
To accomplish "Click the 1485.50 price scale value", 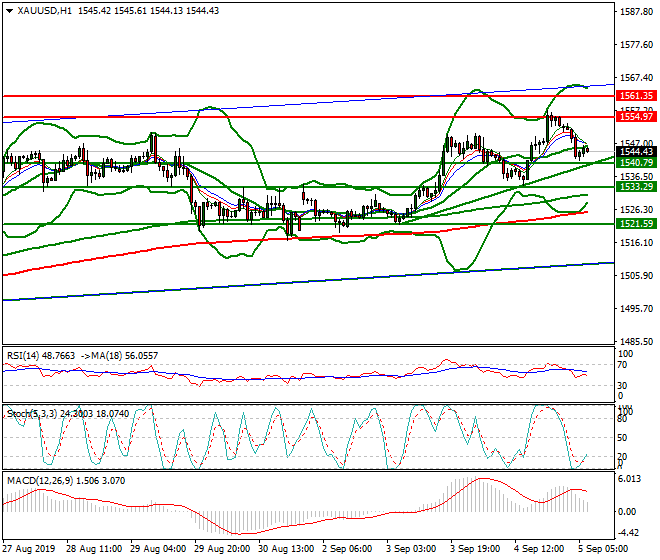I will 636,341.
